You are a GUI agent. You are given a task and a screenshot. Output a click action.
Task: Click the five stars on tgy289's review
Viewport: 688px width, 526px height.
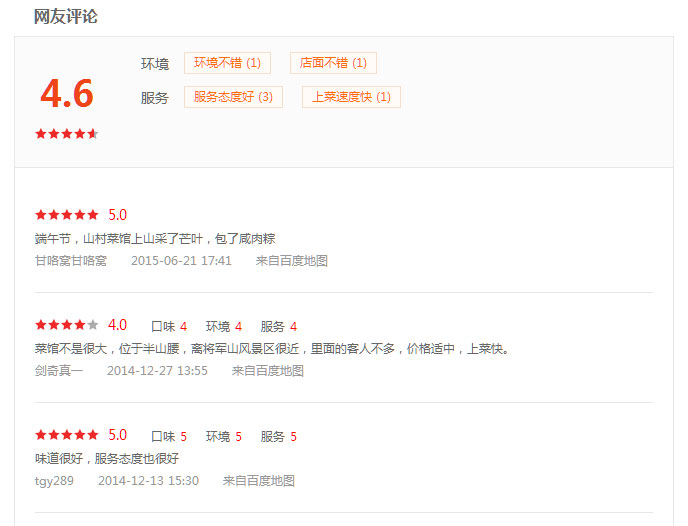pyautogui.click(x=67, y=435)
